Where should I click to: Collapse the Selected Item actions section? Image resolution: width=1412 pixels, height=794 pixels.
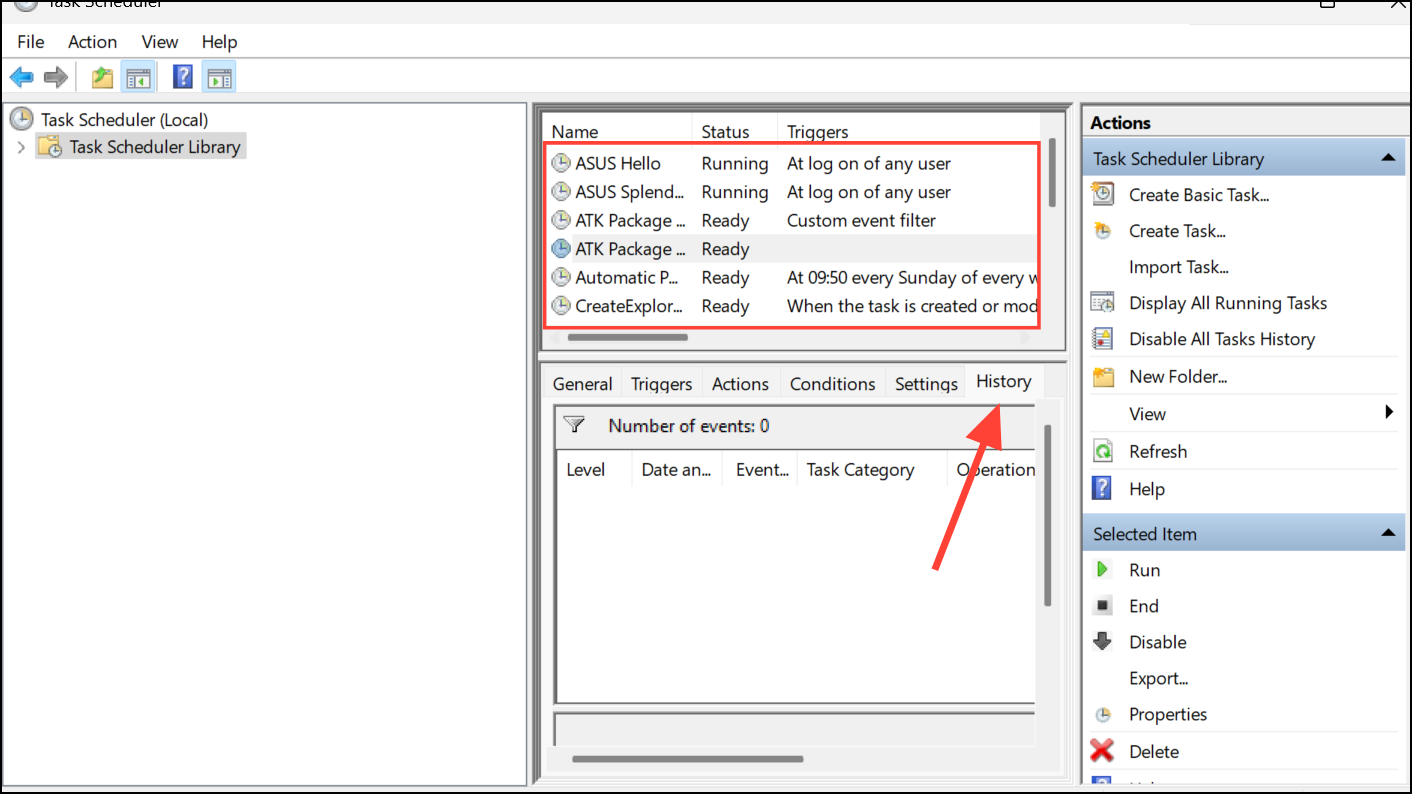pyautogui.click(x=1387, y=534)
